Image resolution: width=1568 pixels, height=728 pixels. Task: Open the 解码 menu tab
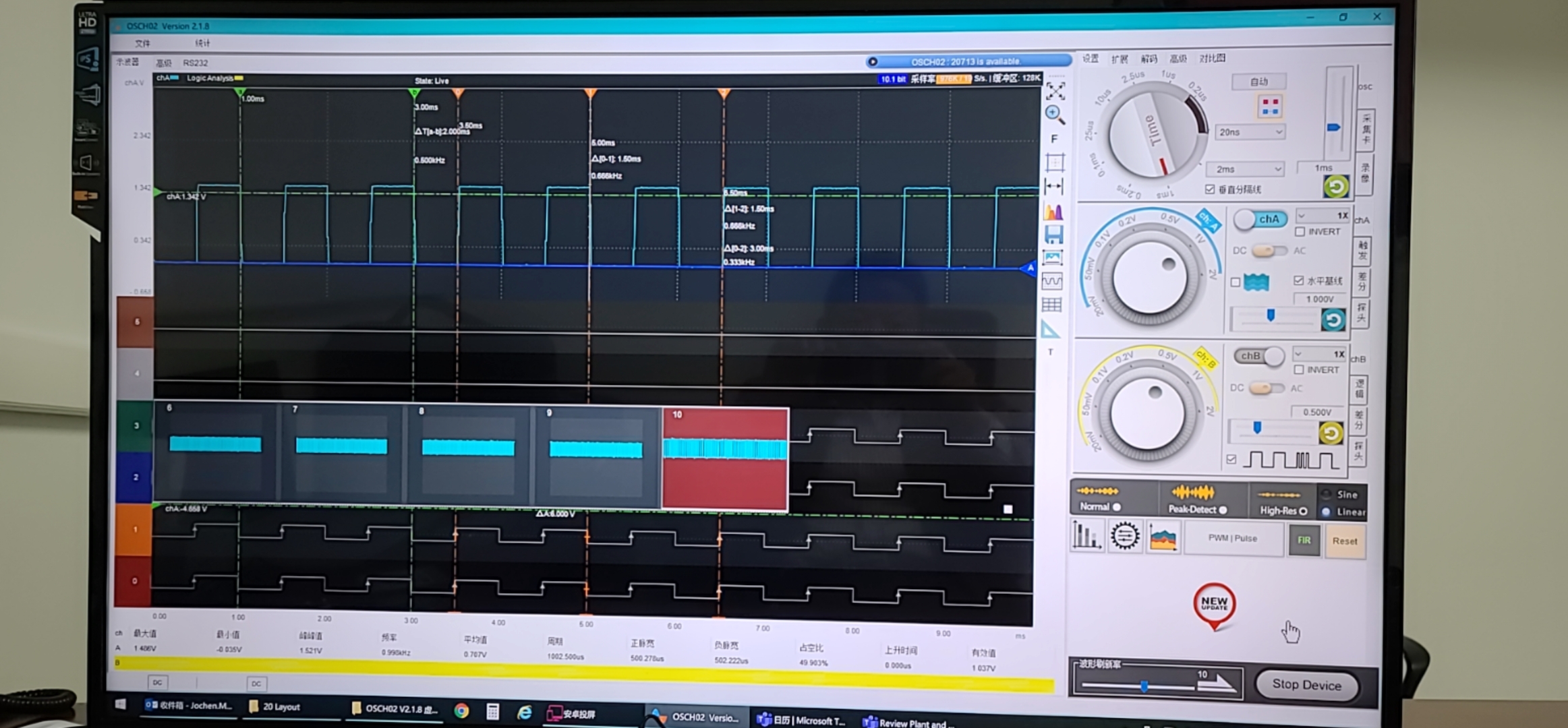coord(1149,59)
